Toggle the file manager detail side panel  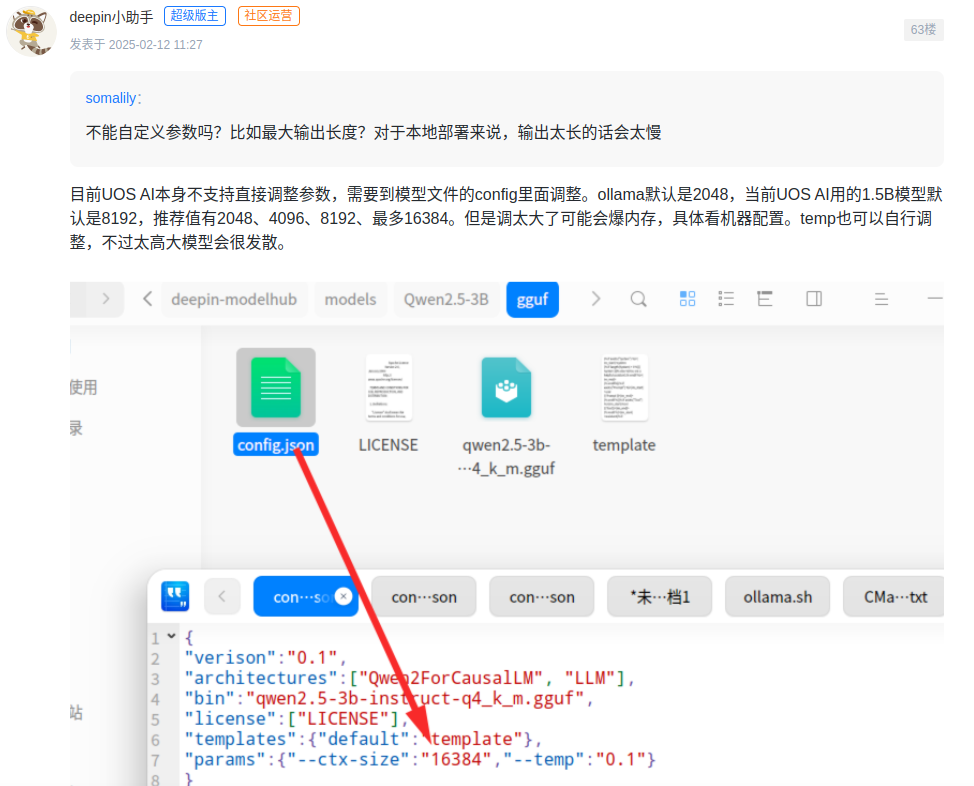814,299
